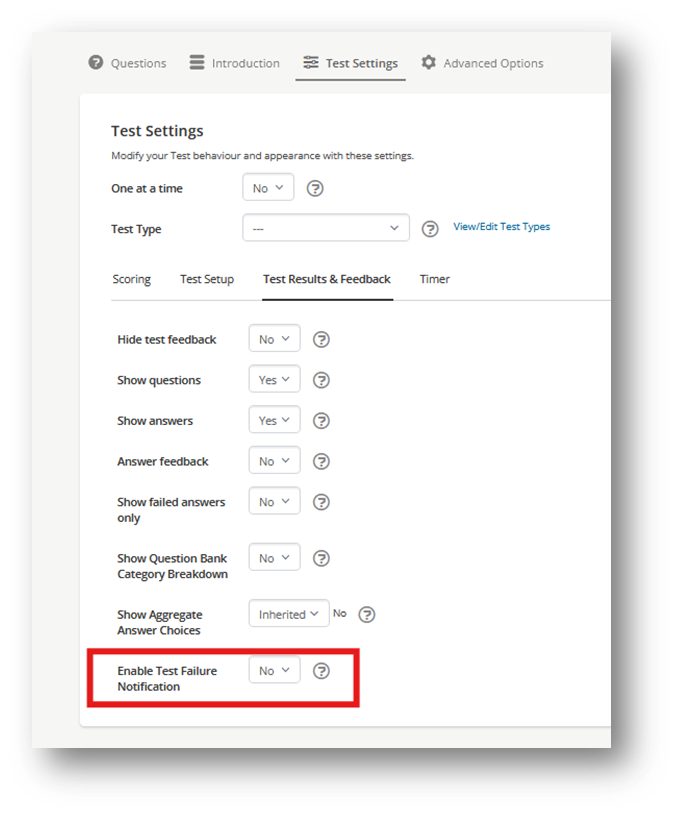The image size is (676, 813).
Task: Click help icon for Show failed answers only
Action: pos(321,502)
